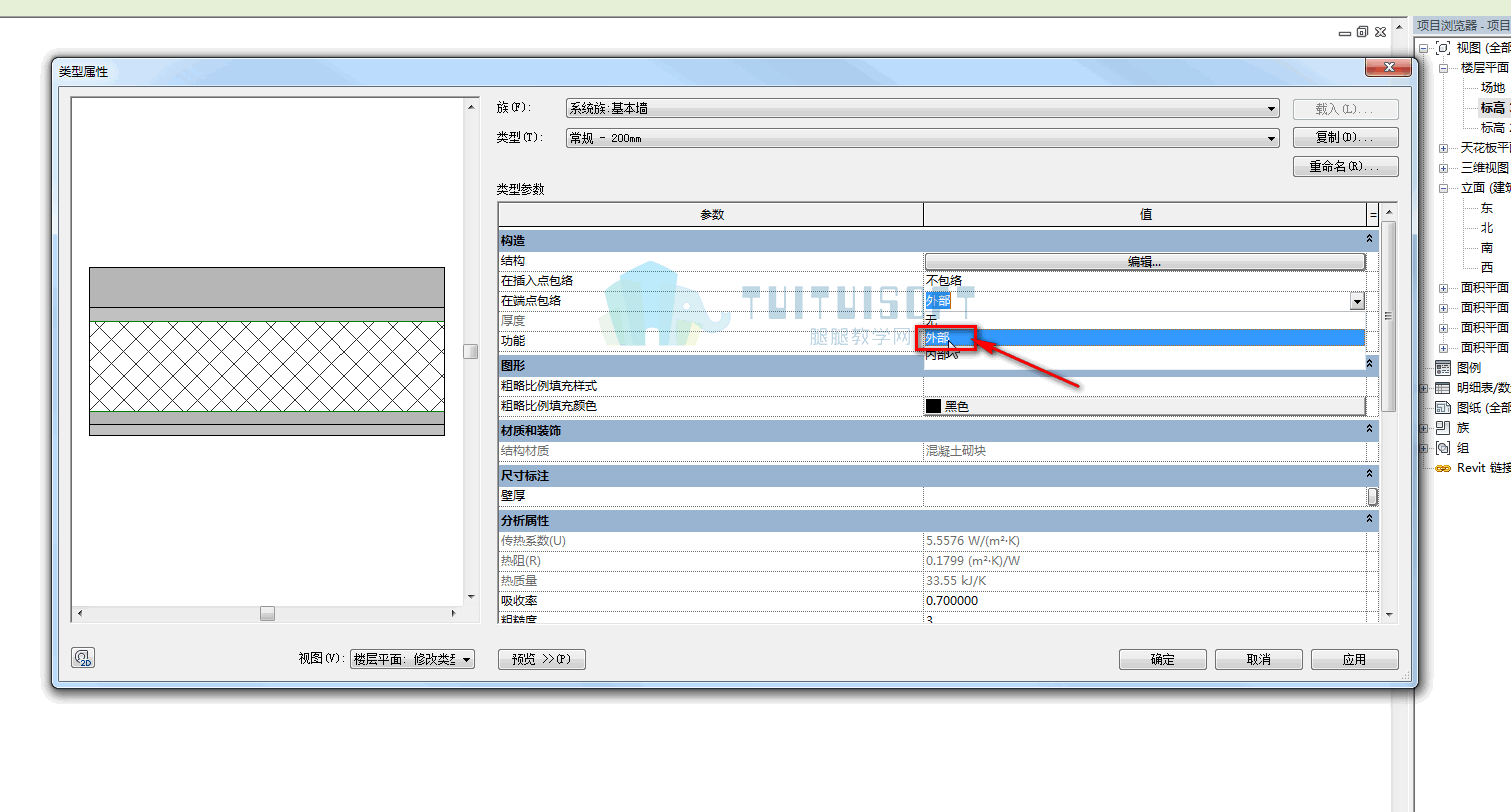Image resolution: width=1511 pixels, height=812 pixels.
Task: Click the 黑色 fill color swatch
Action: (933, 406)
